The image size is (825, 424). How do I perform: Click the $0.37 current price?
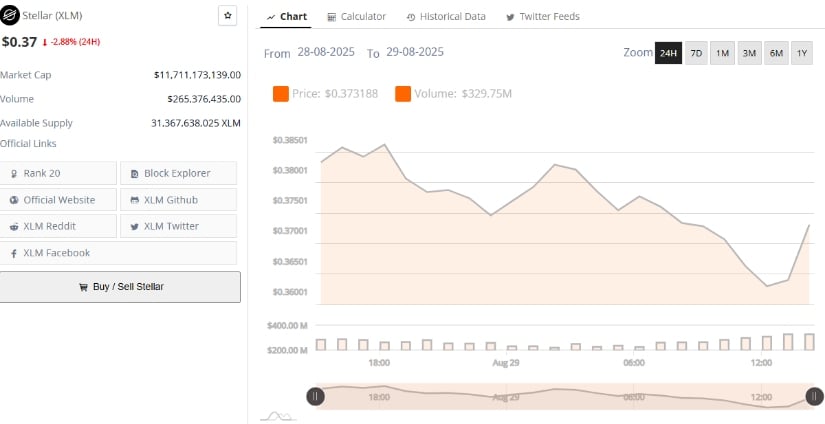point(19,42)
